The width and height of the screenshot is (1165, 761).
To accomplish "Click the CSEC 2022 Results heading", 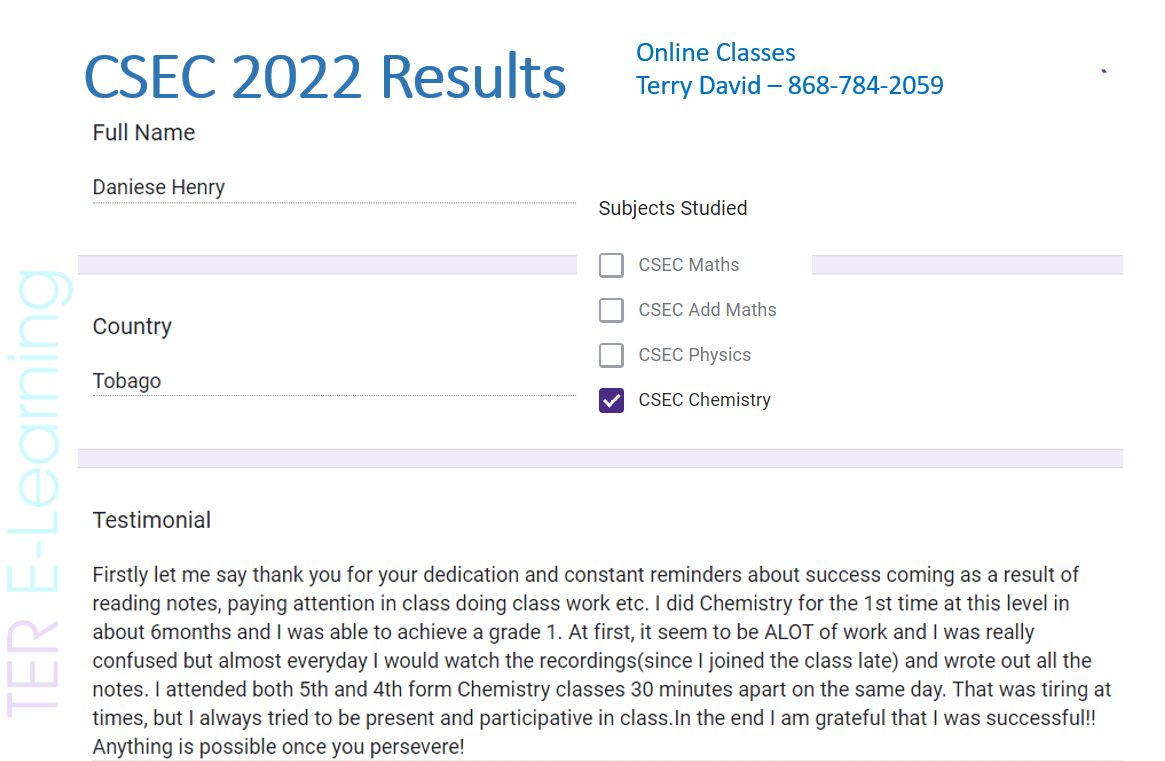I will tap(325, 77).
